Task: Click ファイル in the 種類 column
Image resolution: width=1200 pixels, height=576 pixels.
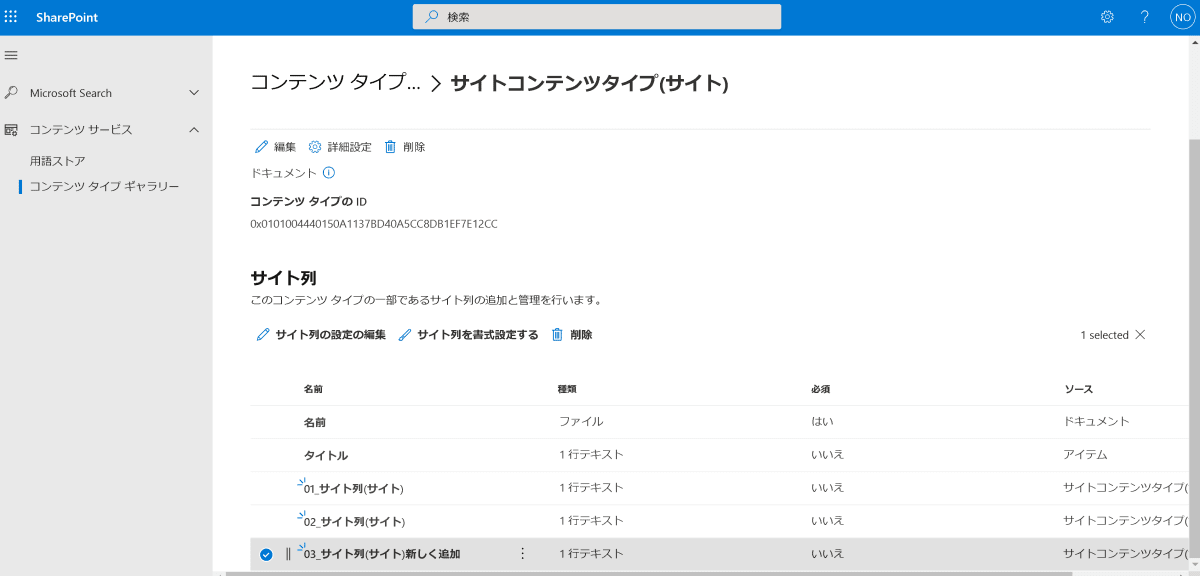Action: pyautogui.click(x=581, y=422)
